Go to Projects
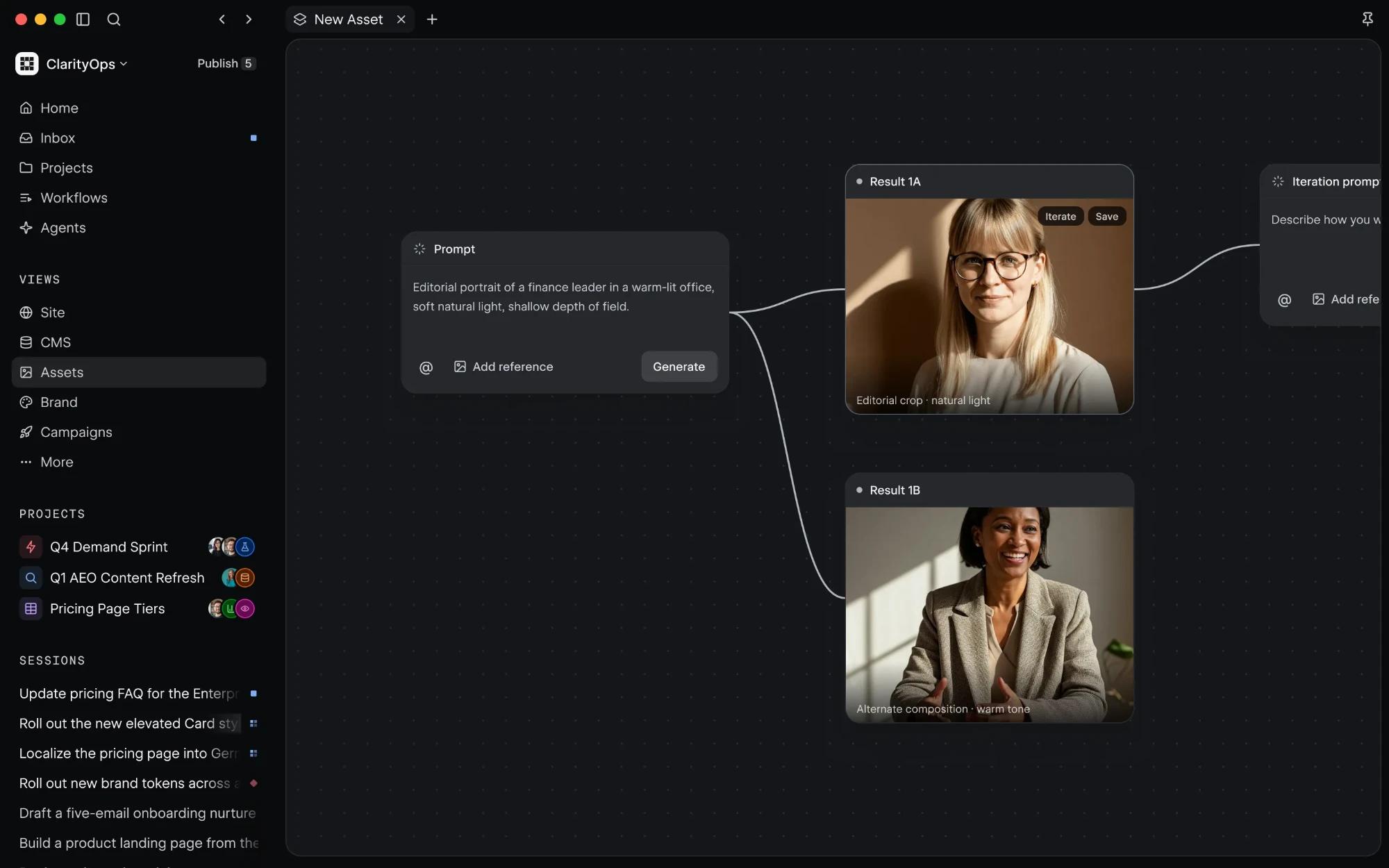The image size is (1389, 868). [139, 167]
